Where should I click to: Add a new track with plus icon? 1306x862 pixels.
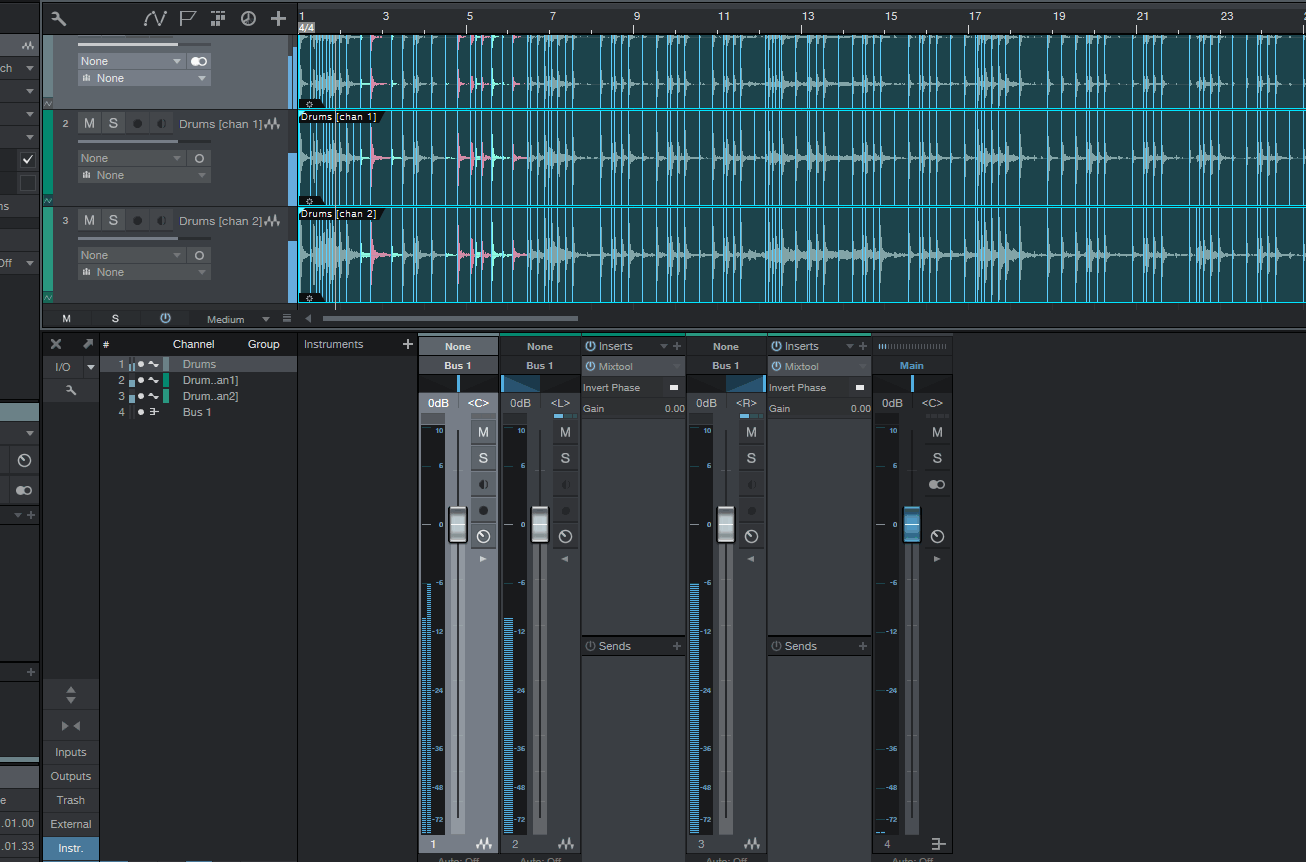tap(278, 18)
